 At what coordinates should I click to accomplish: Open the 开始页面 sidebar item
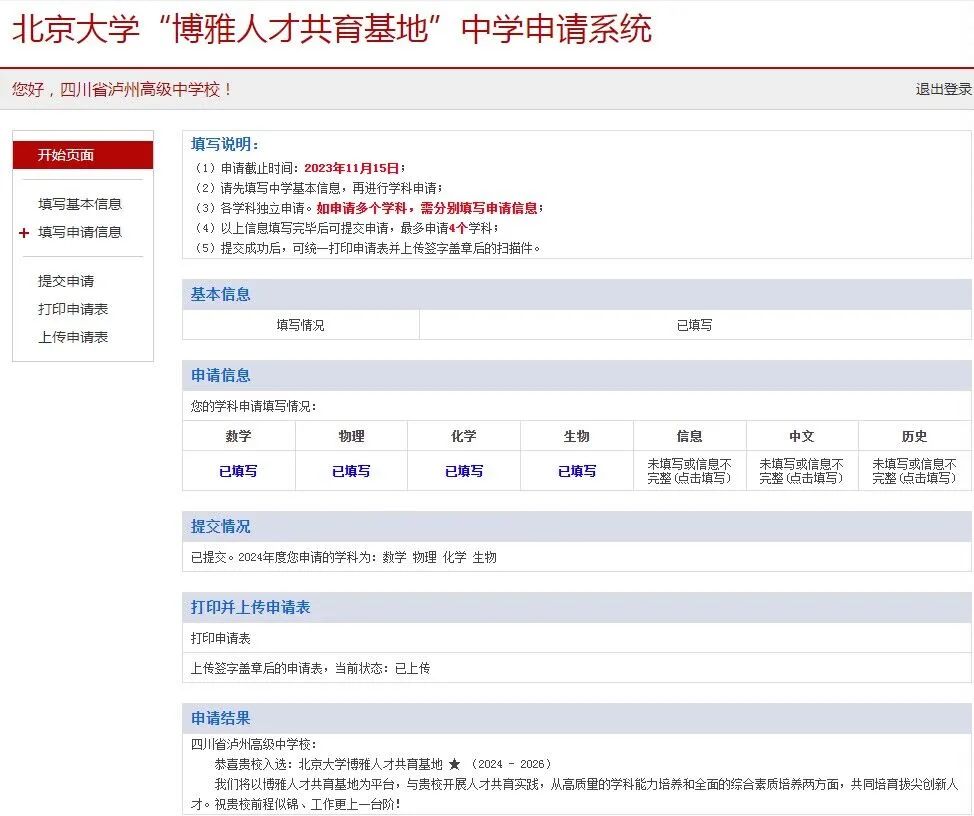click(x=66, y=155)
